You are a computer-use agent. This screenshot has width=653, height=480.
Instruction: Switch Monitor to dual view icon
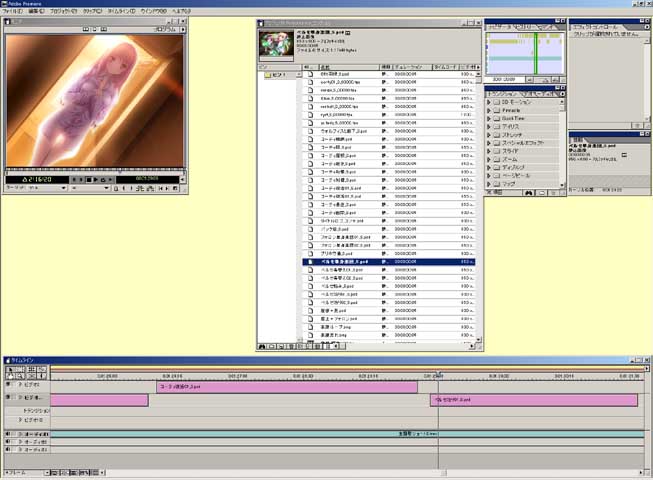coord(86,29)
